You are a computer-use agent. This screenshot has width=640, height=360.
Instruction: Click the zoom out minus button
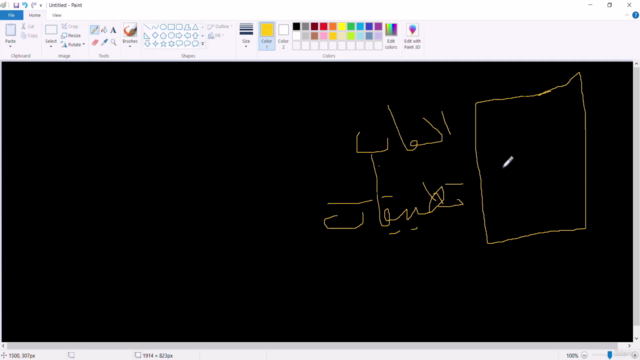point(584,356)
